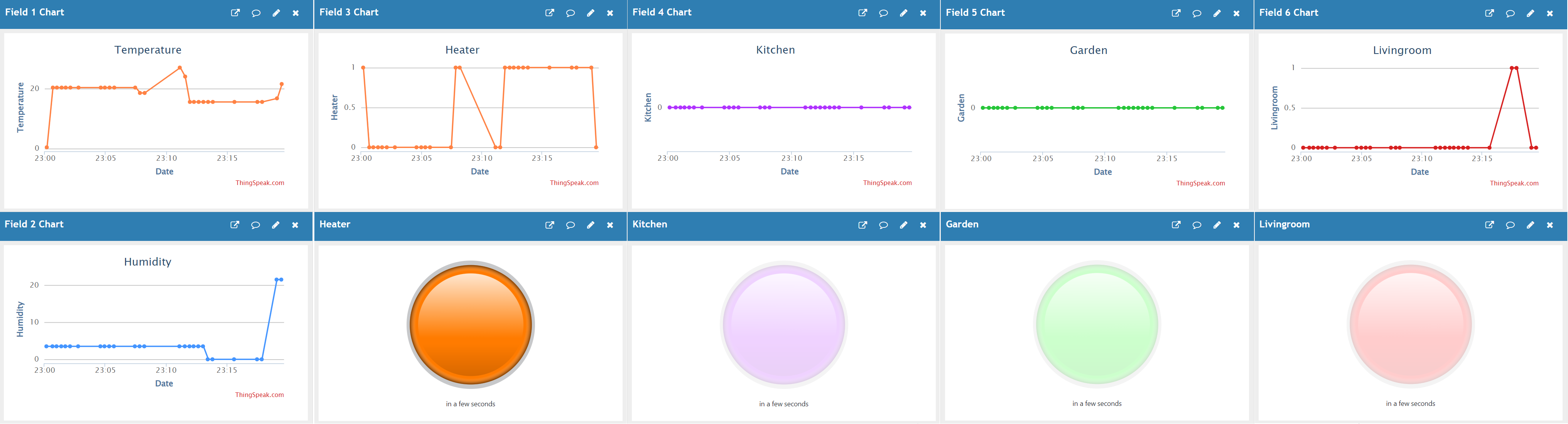Remove the Field 2 Chart widget
The image size is (1568, 424).
click(295, 225)
